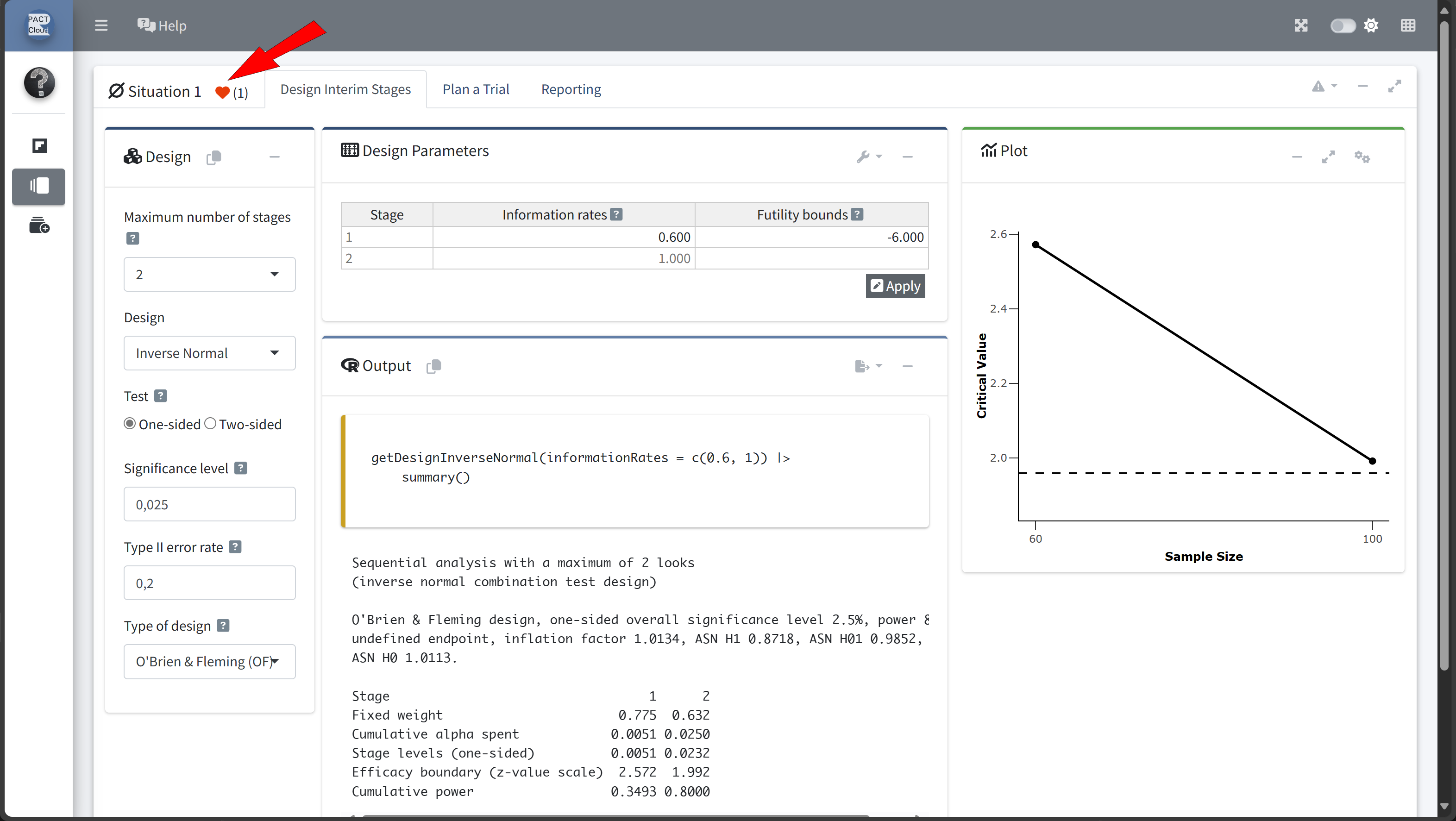Click the Apply button
1456x821 pixels.
pyautogui.click(x=895, y=286)
